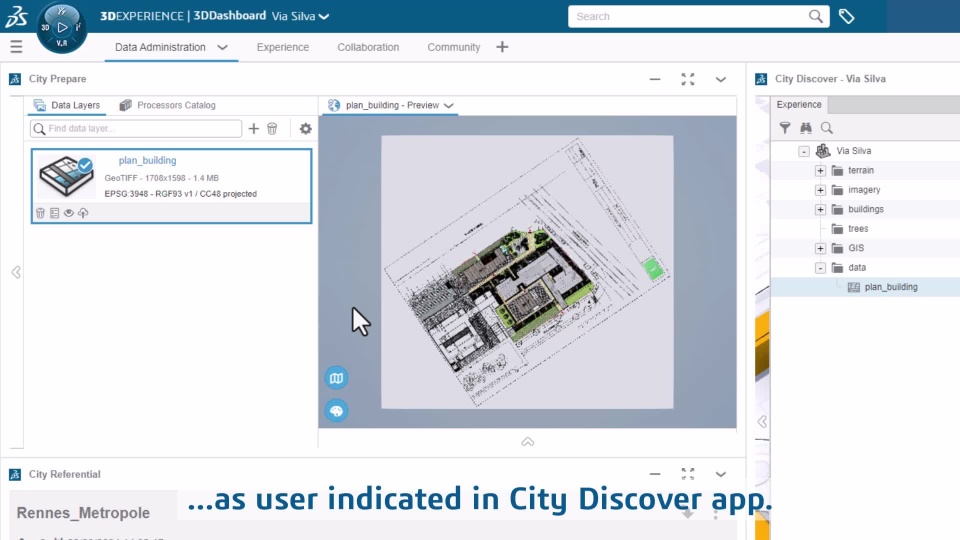Select plan_building in the data tree
Screen dimensions: 960x540
click(x=891, y=287)
